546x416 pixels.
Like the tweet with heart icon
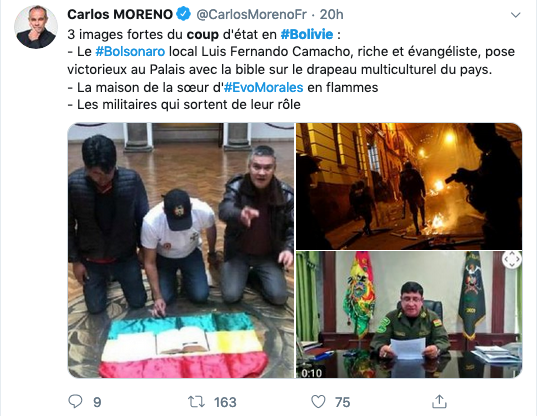(318, 402)
